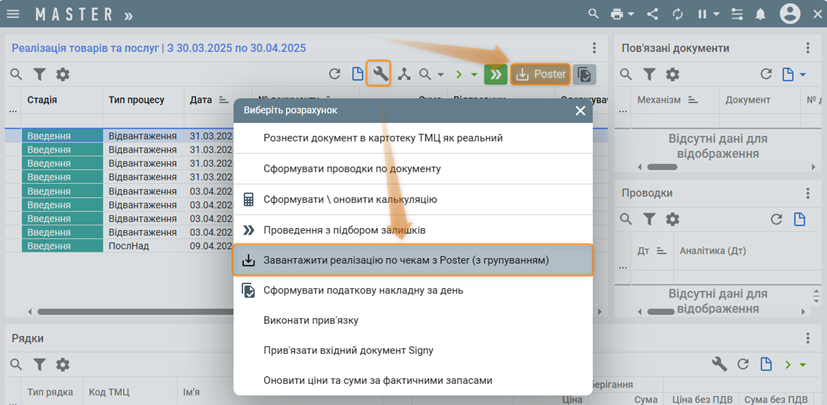
Task: Select Проведення з підбором залишків
Action: point(413,230)
